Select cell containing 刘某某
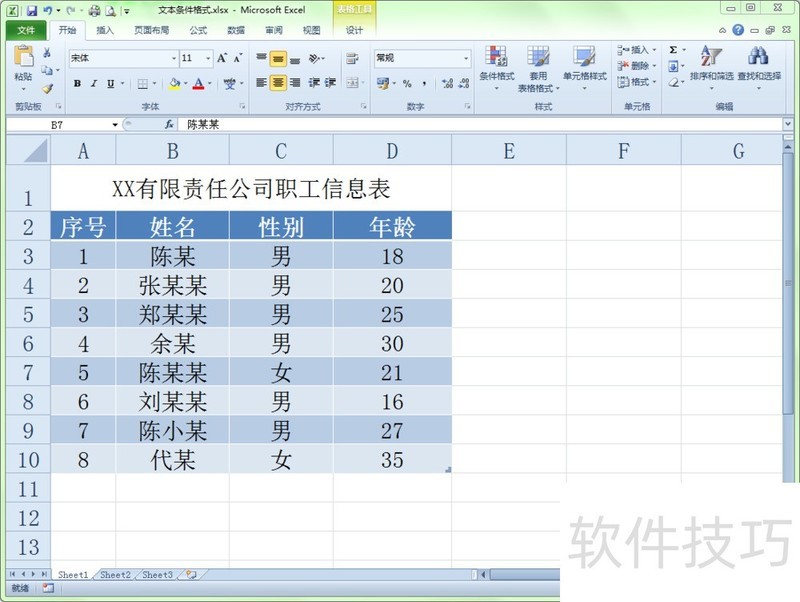The image size is (800, 602). pos(173,402)
